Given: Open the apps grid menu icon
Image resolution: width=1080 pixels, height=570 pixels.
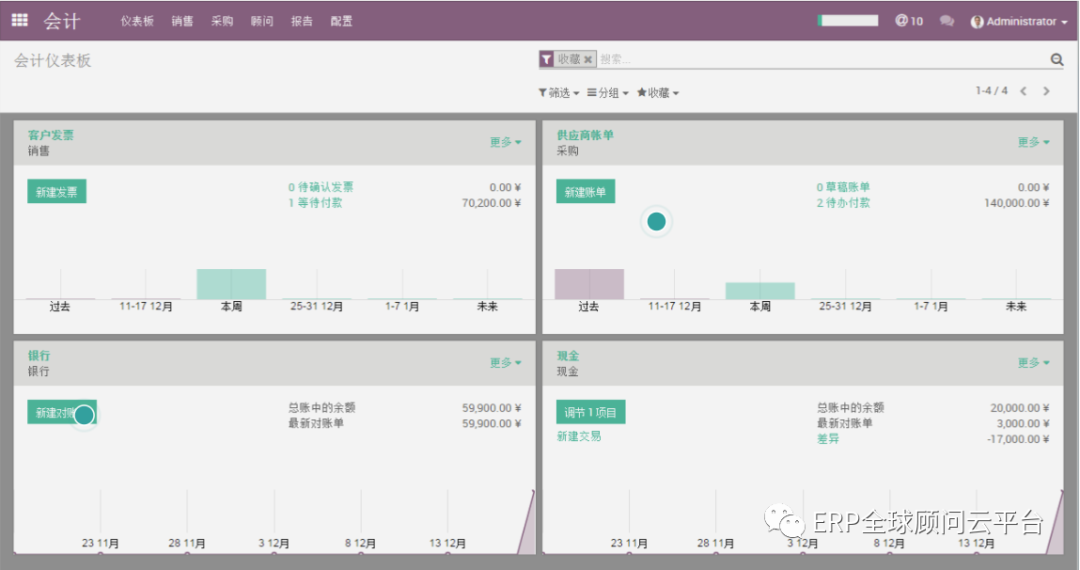Looking at the screenshot, I should [20, 20].
